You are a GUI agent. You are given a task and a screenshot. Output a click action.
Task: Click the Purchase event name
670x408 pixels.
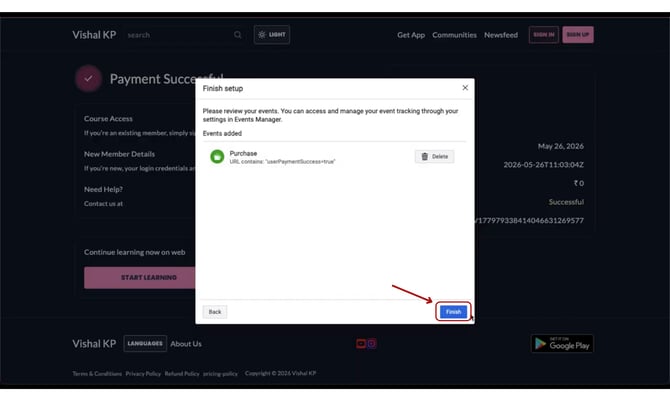[x=244, y=153]
